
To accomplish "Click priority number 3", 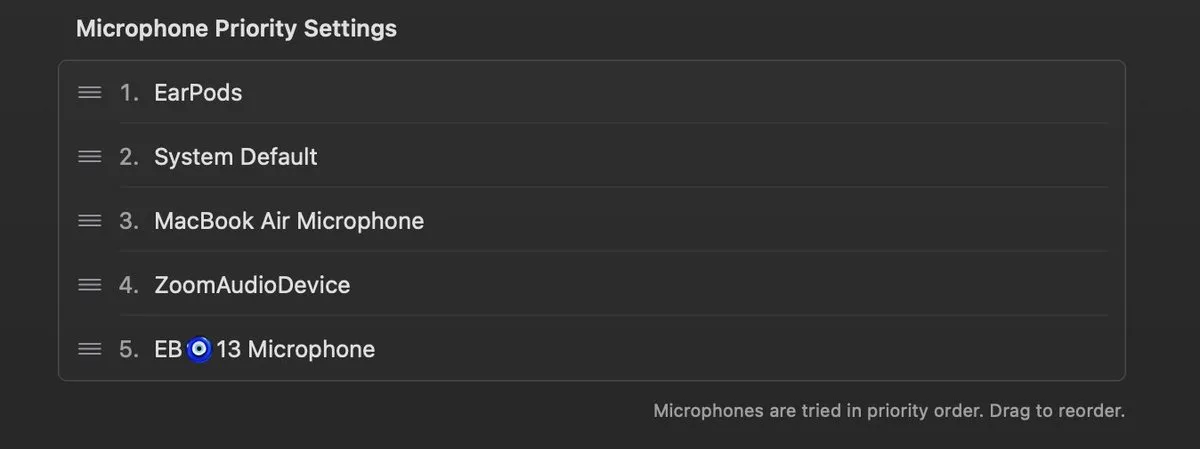I will 129,221.
